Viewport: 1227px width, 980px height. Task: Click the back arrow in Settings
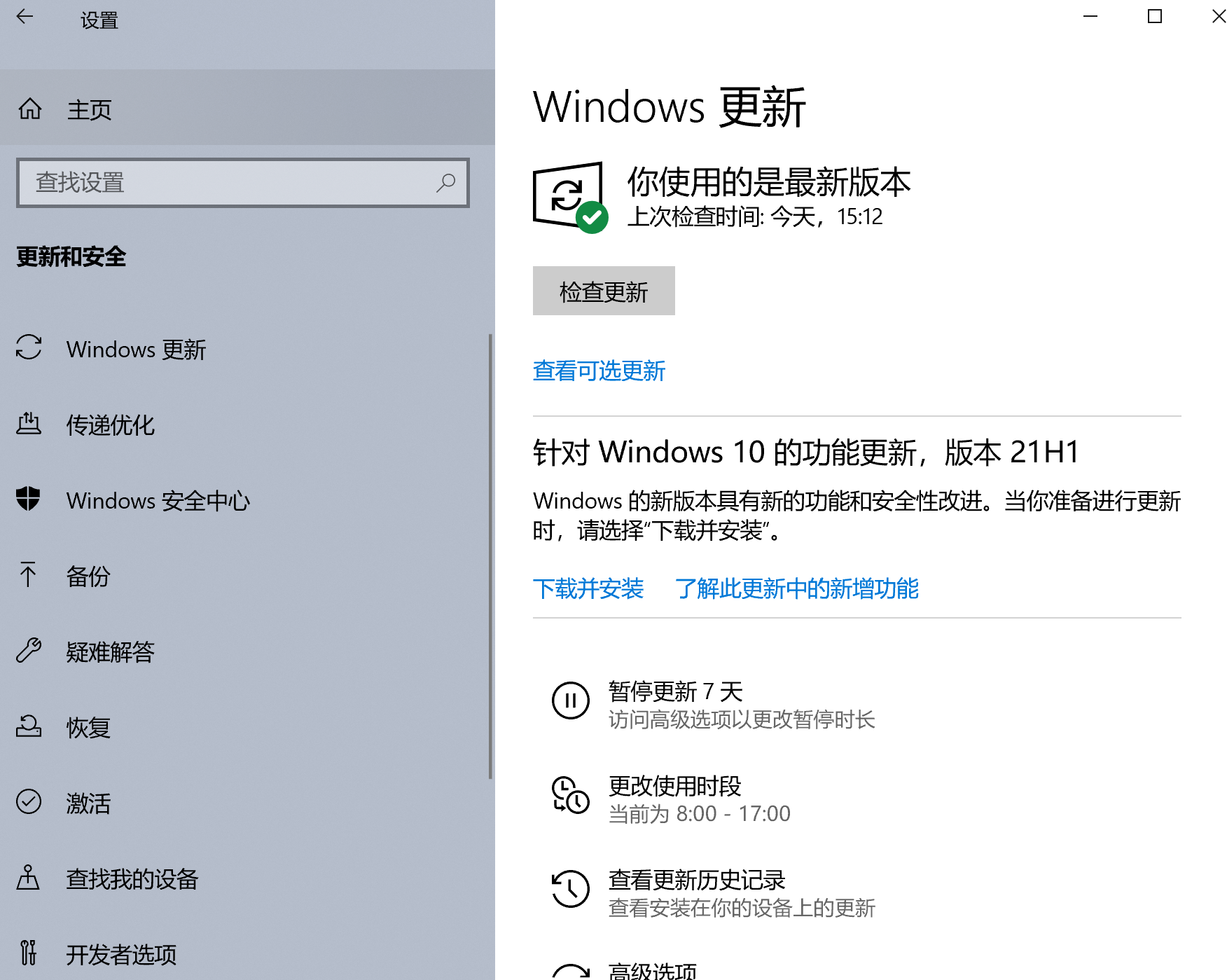[25, 17]
